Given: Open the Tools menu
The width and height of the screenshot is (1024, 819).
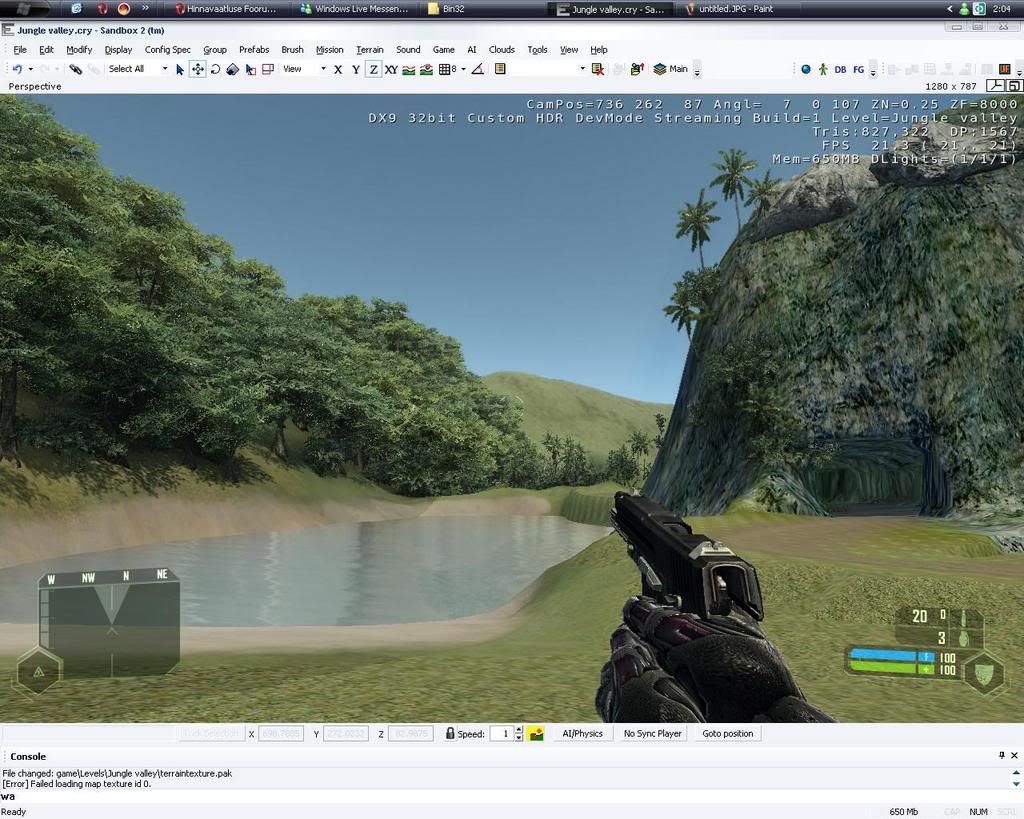Looking at the screenshot, I should click(537, 50).
